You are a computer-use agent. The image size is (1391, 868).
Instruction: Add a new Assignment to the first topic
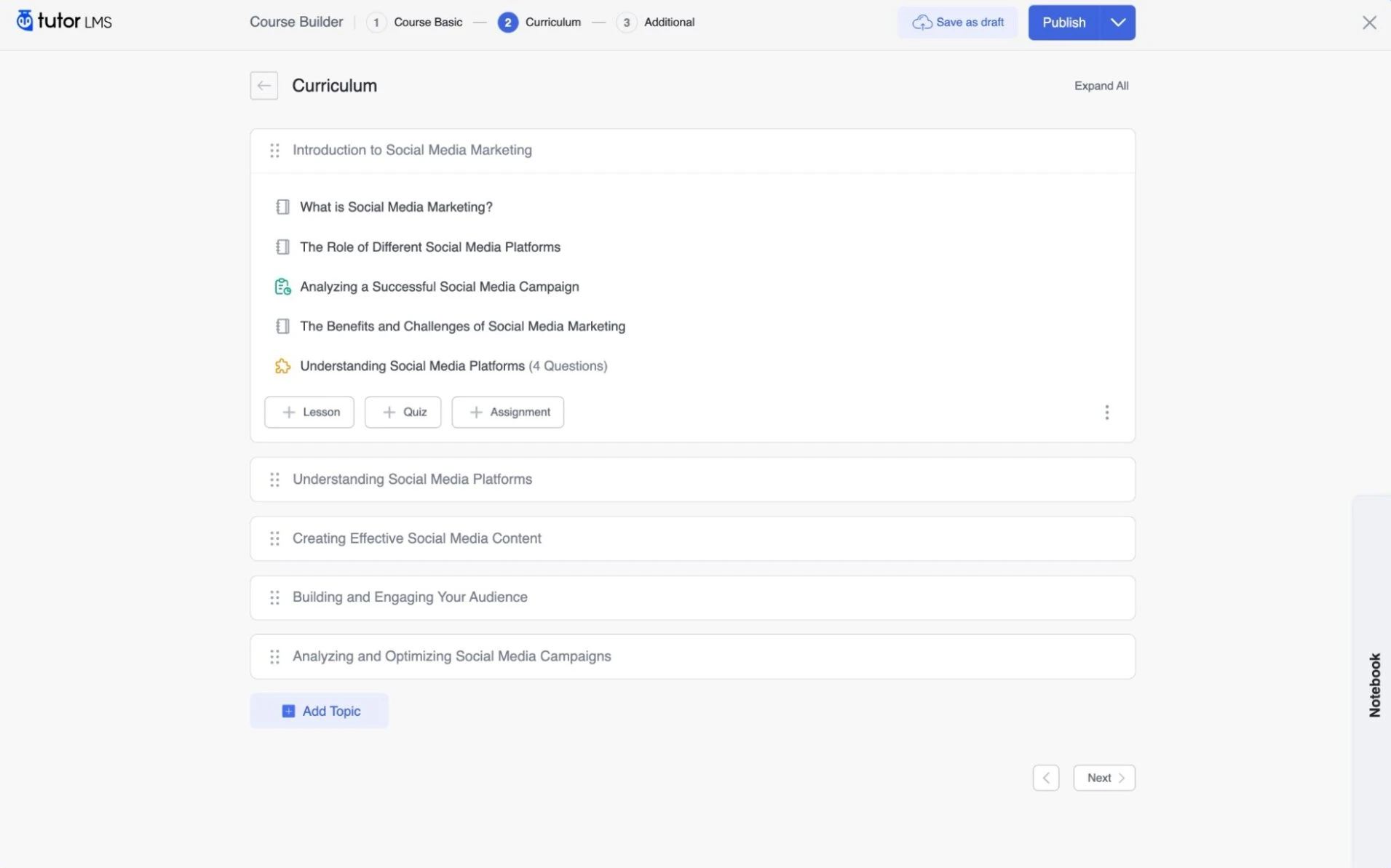[x=507, y=412]
